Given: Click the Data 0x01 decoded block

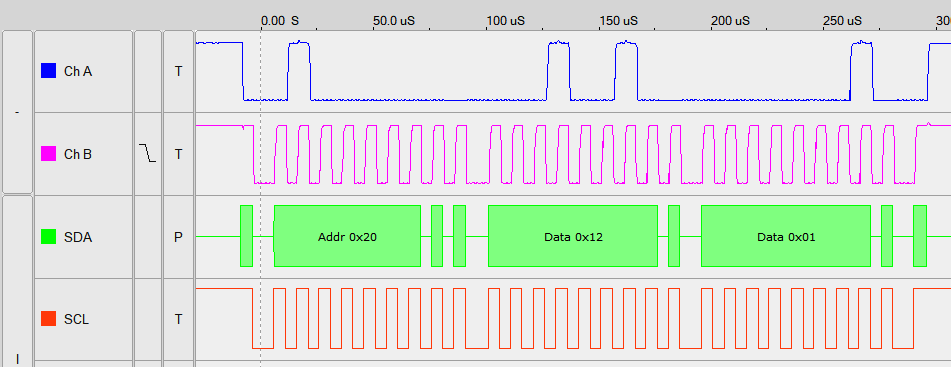Looking at the screenshot, I should [786, 236].
